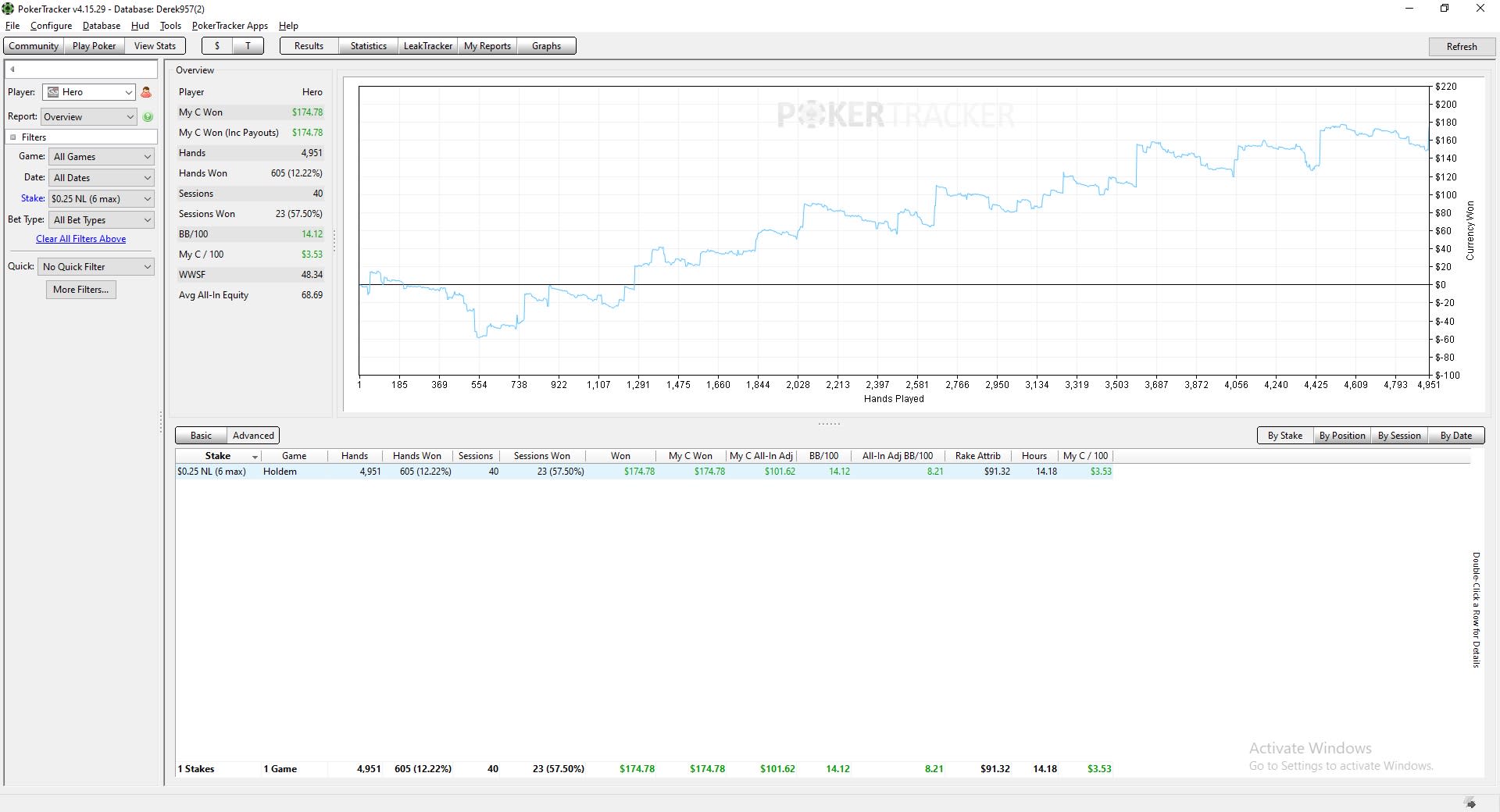Click the sort arrow in Stake column
This screenshot has width=1500, height=812.
point(255,457)
